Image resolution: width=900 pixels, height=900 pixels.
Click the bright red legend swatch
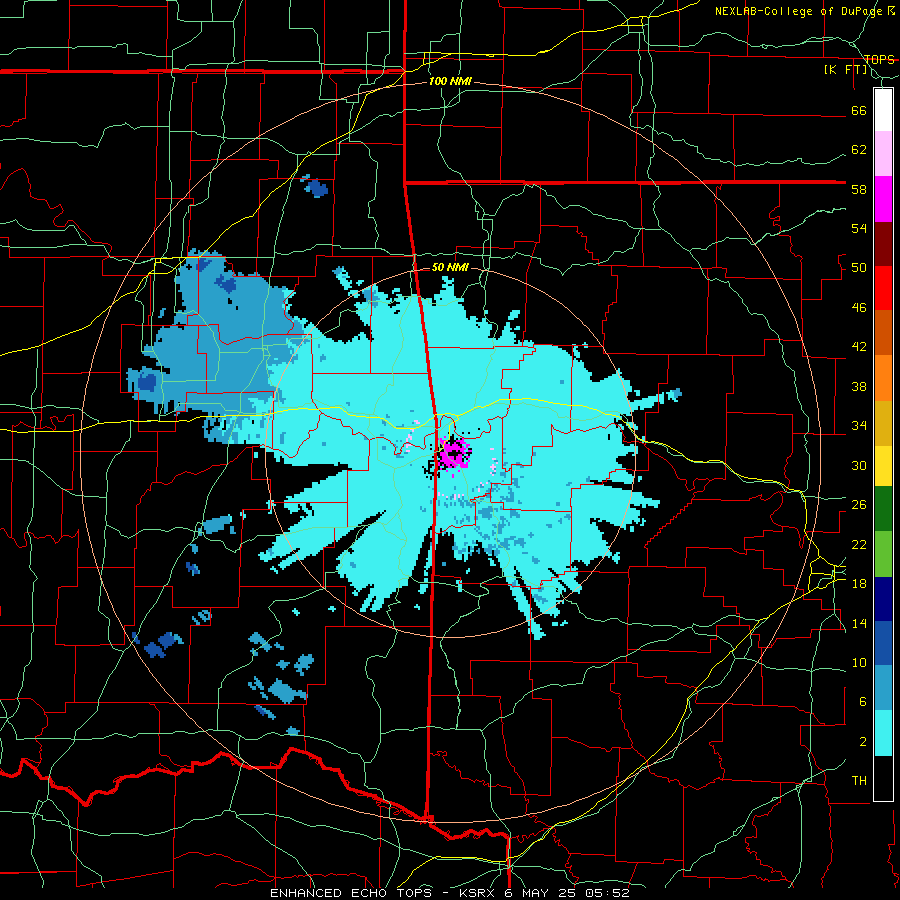coord(883,288)
